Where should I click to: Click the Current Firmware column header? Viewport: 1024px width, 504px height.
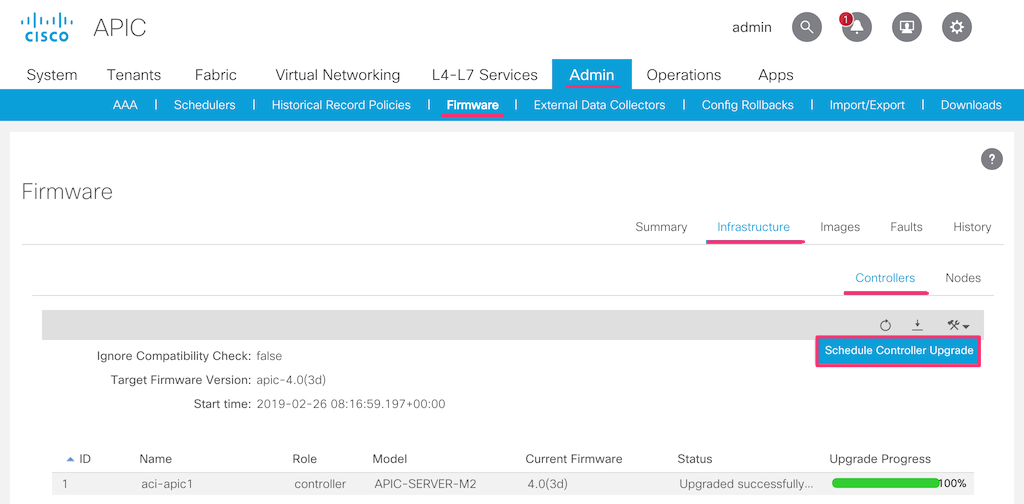click(x=574, y=459)
